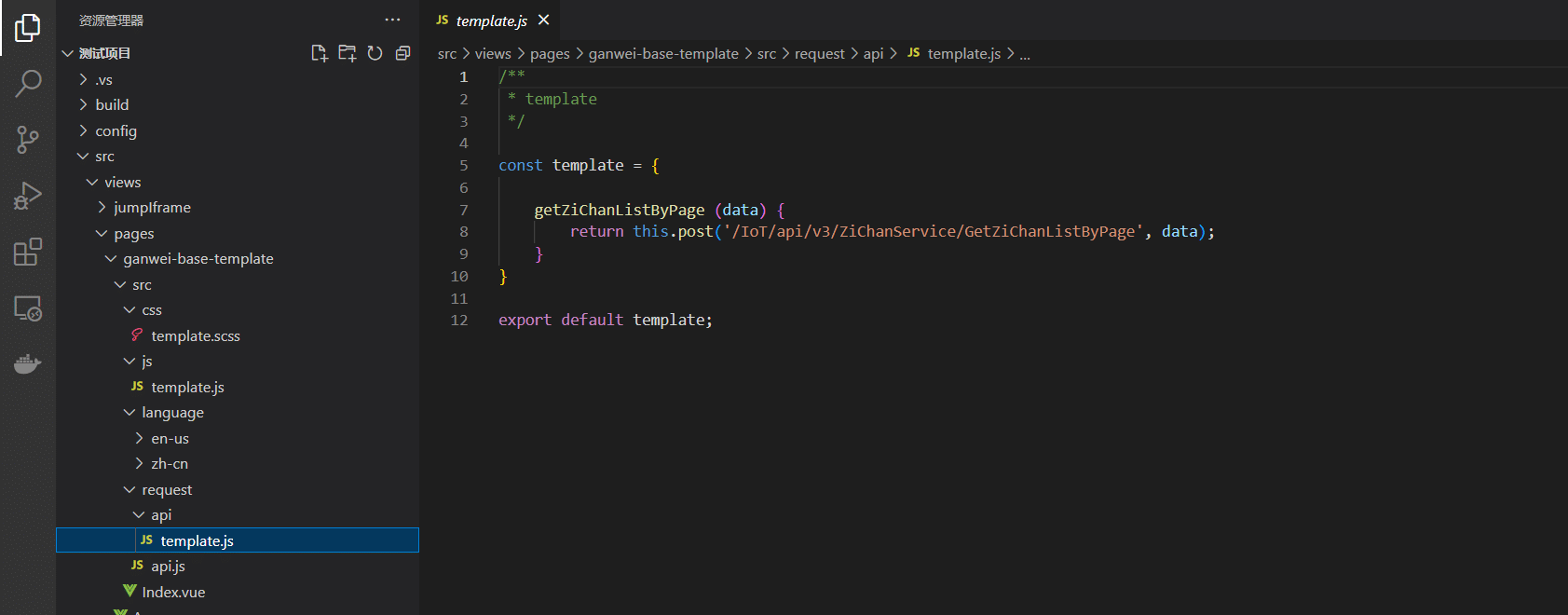
Task: Open the Source Control view icon
Action: tap(28, 140)
